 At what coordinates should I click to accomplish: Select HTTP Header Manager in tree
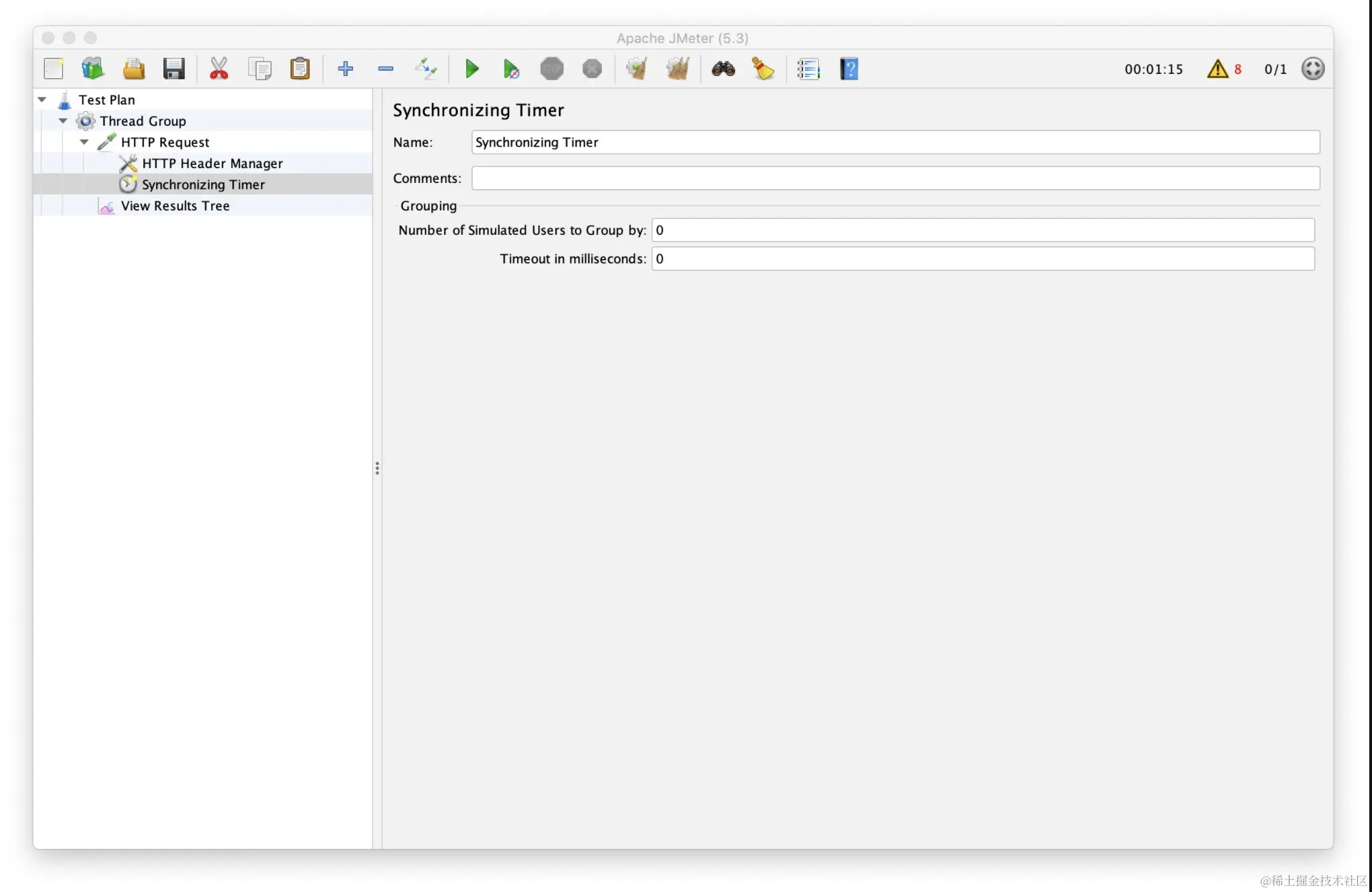coord(212,163)
